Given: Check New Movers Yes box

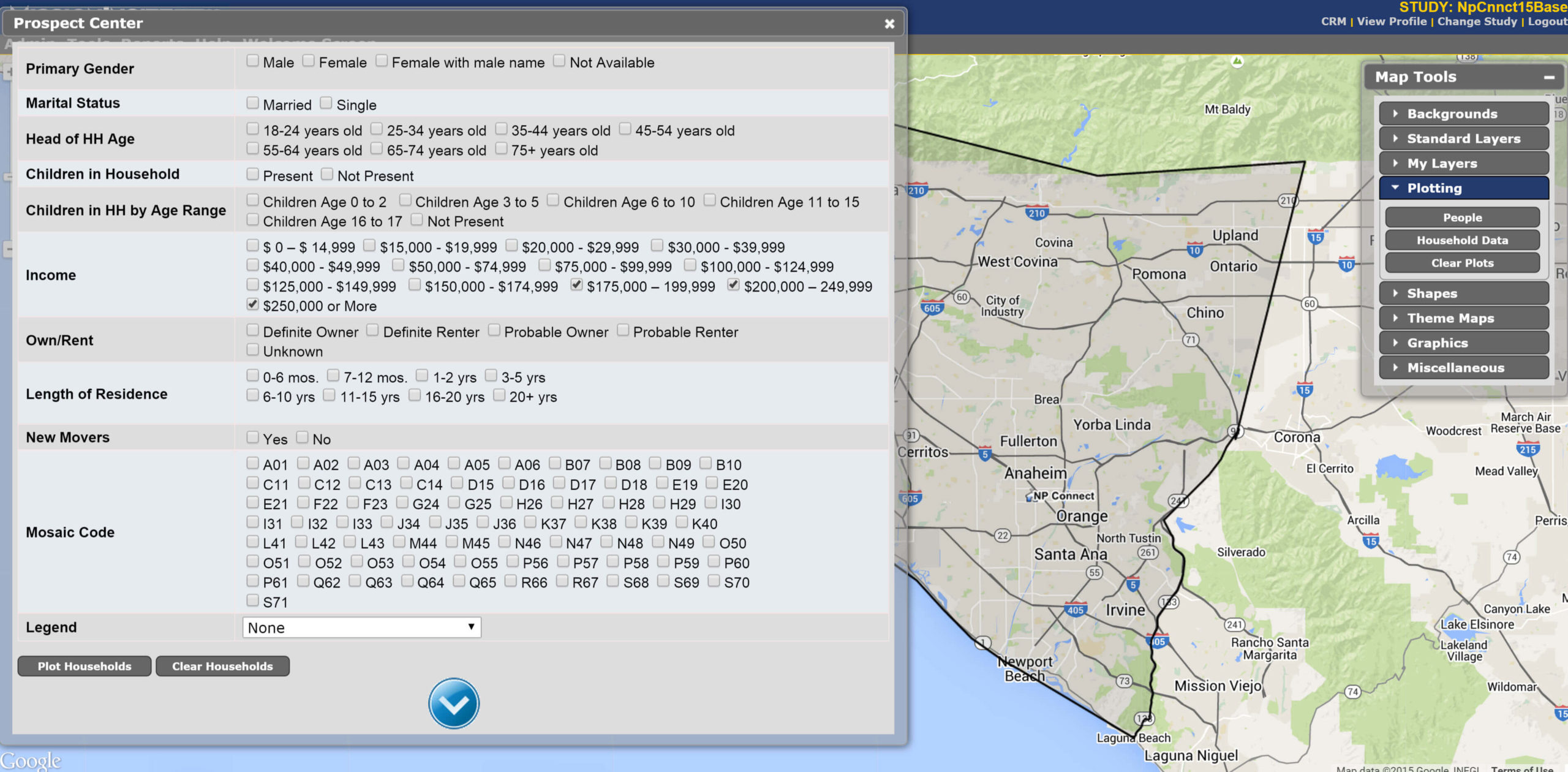Looking at the screenshot, I should pyautogui.click(x=252, y=437).
